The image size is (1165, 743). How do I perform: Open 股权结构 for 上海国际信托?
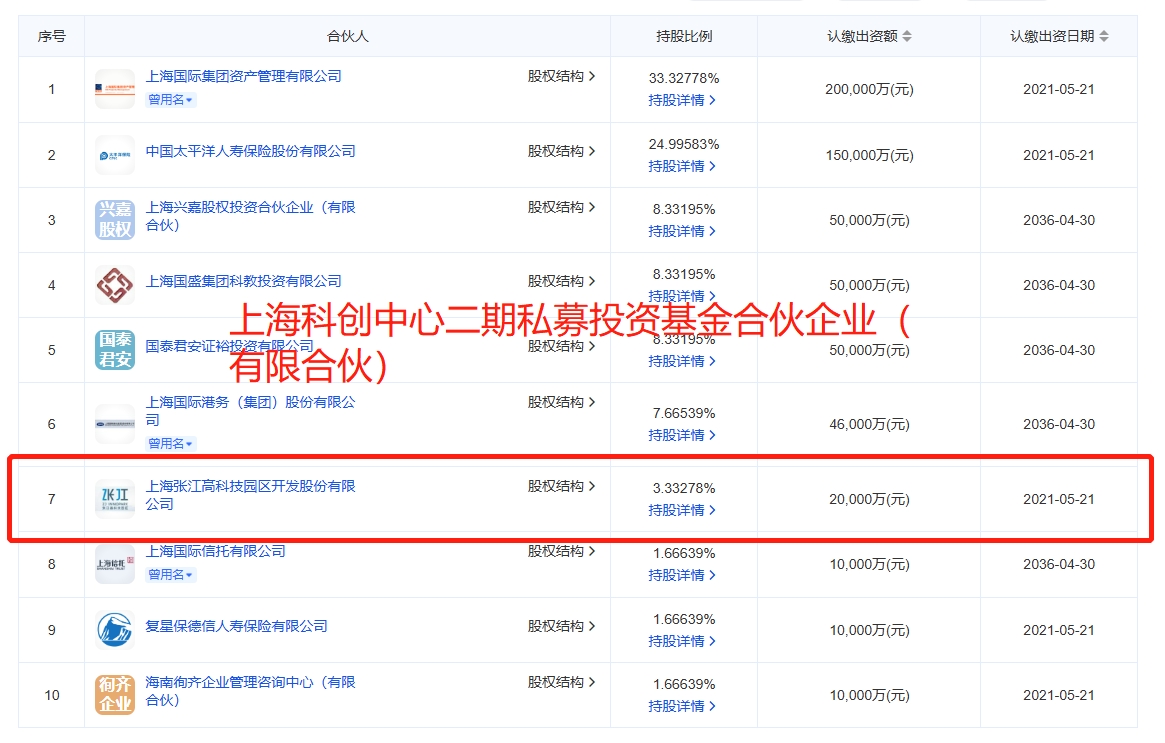(x=562, y=551)
